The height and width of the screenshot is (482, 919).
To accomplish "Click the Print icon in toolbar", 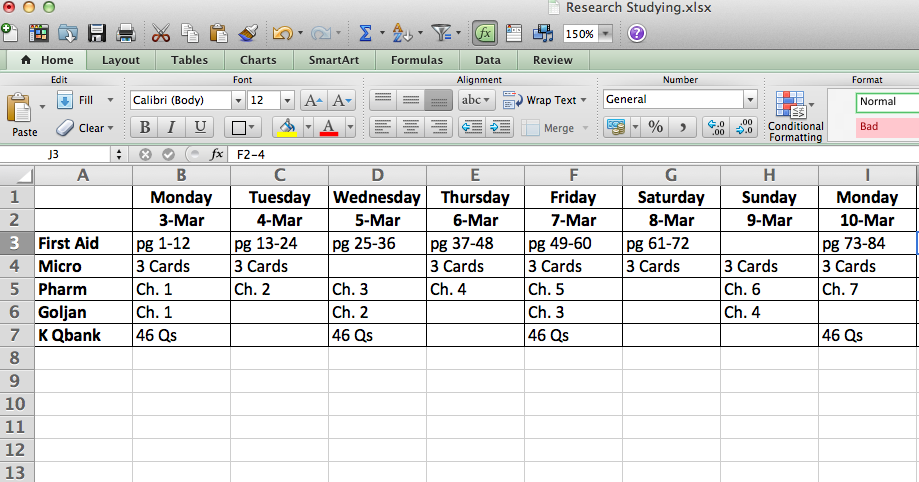I will coord(126,33).
